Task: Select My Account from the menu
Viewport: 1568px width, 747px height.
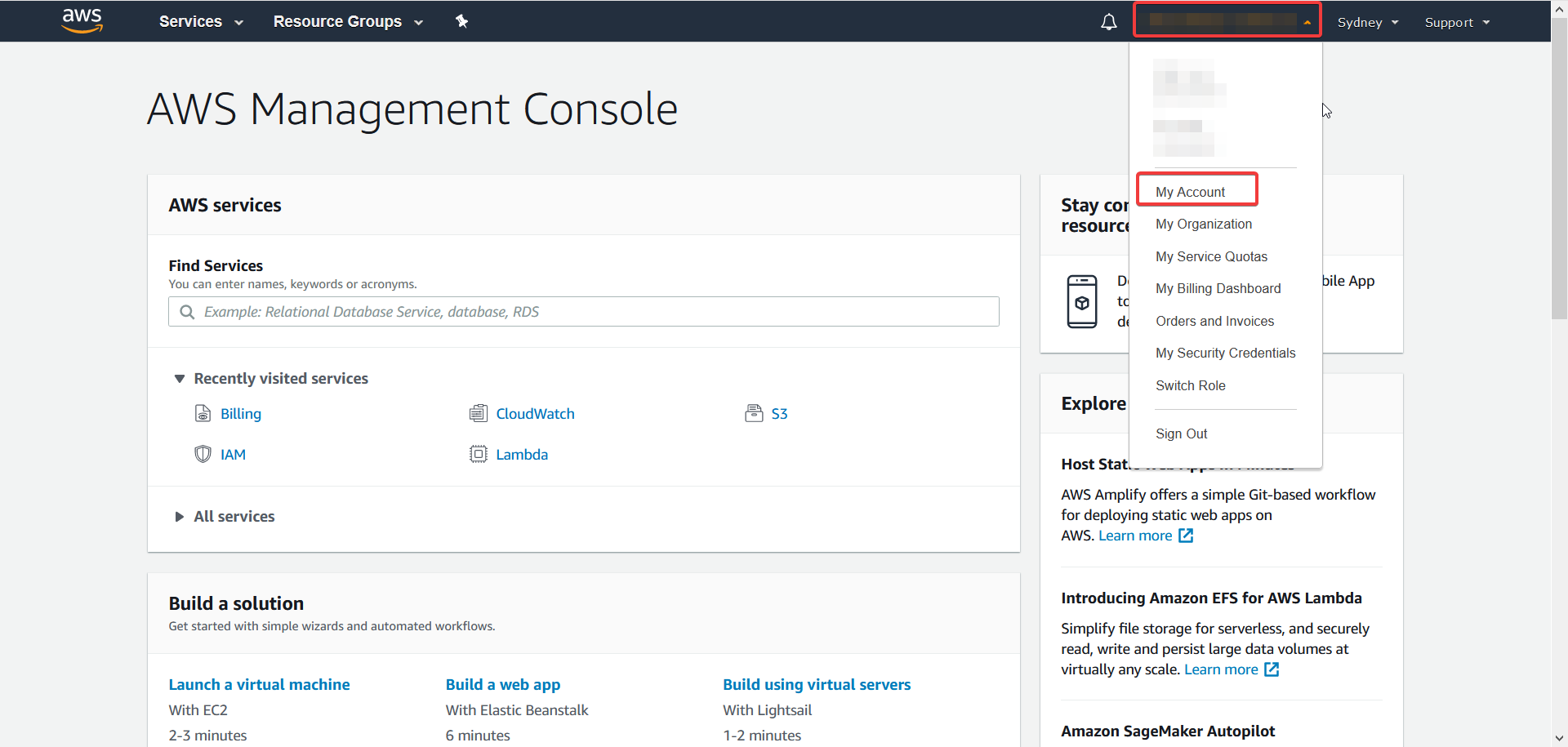Action: coord(1190,192)
